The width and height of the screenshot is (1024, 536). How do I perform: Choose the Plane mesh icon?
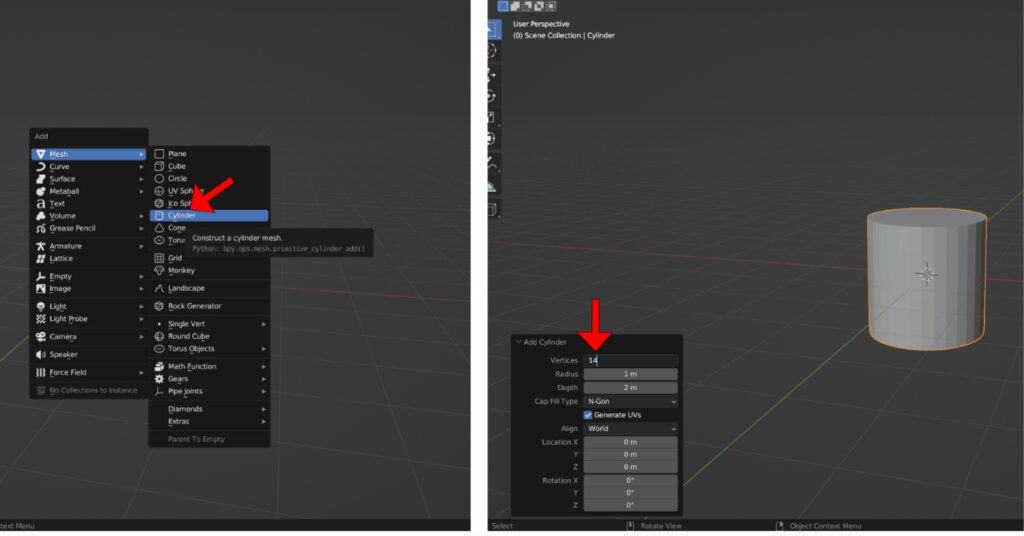159,154
